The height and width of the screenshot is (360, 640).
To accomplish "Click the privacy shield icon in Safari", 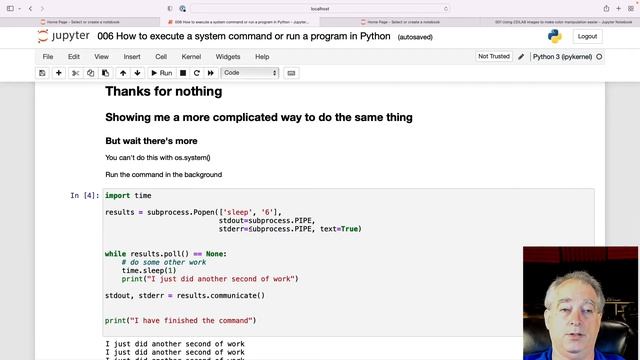I will 170,8.
